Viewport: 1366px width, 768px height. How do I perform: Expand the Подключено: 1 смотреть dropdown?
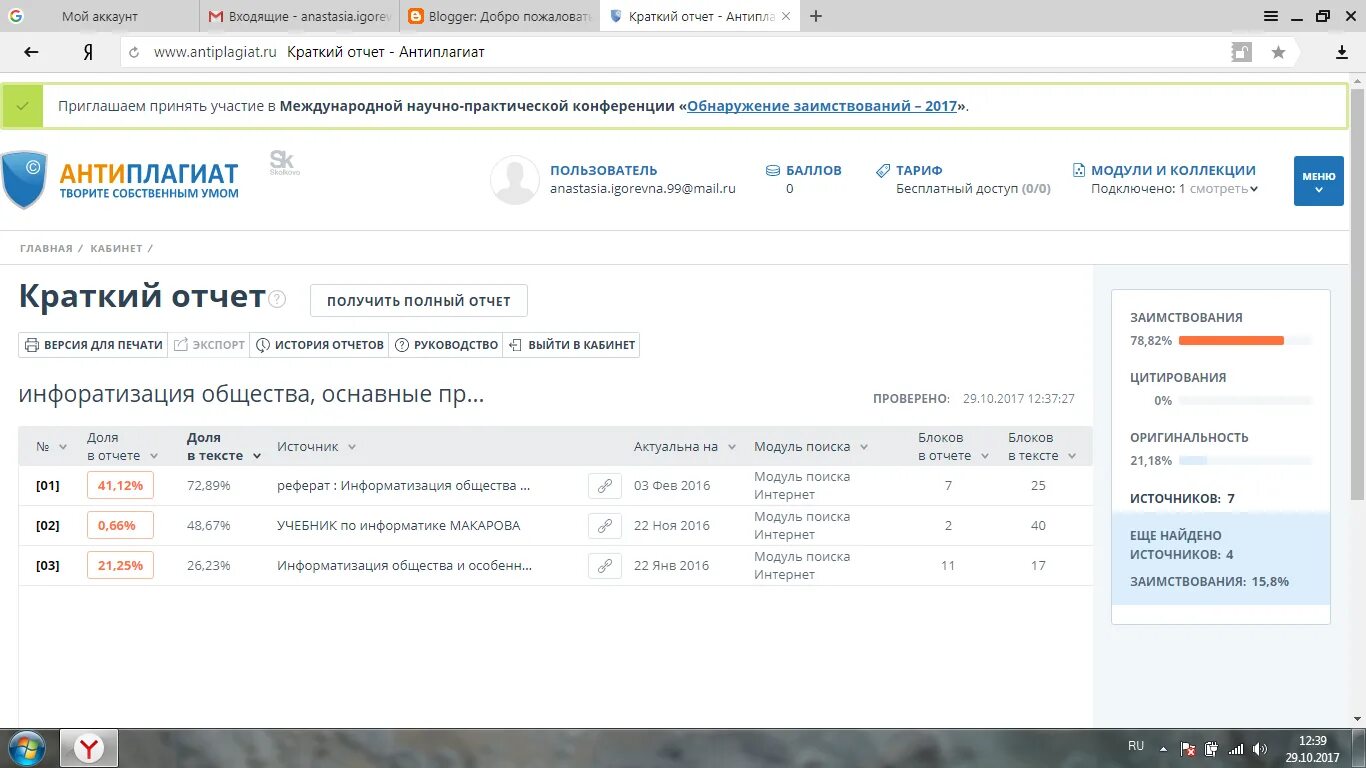pos(1174,188)
